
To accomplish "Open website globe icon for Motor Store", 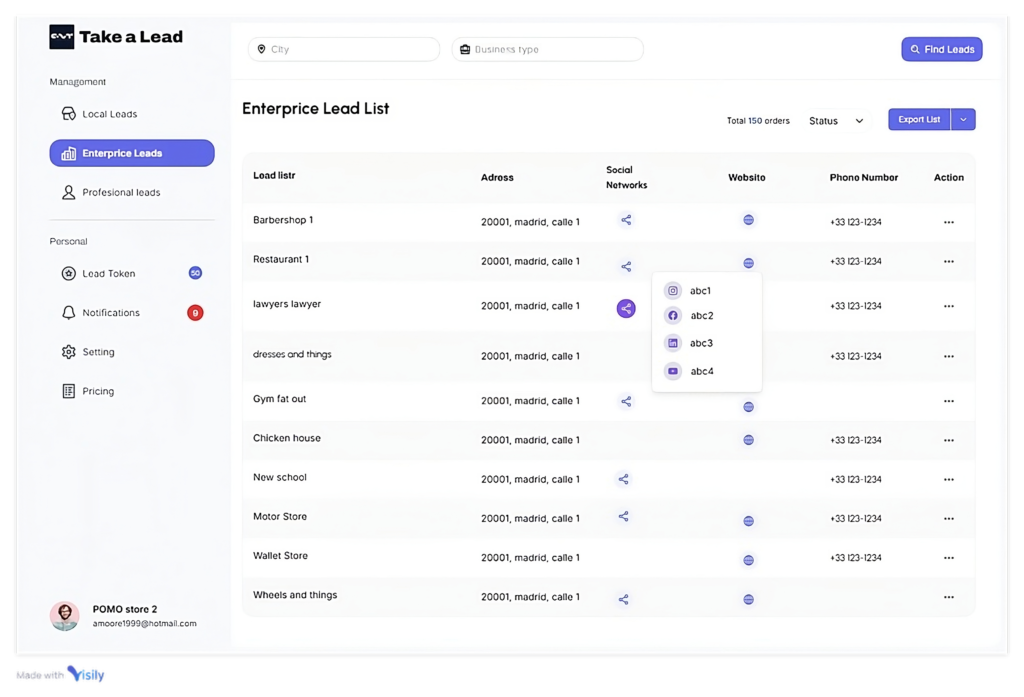I will (x=748, y=521).
